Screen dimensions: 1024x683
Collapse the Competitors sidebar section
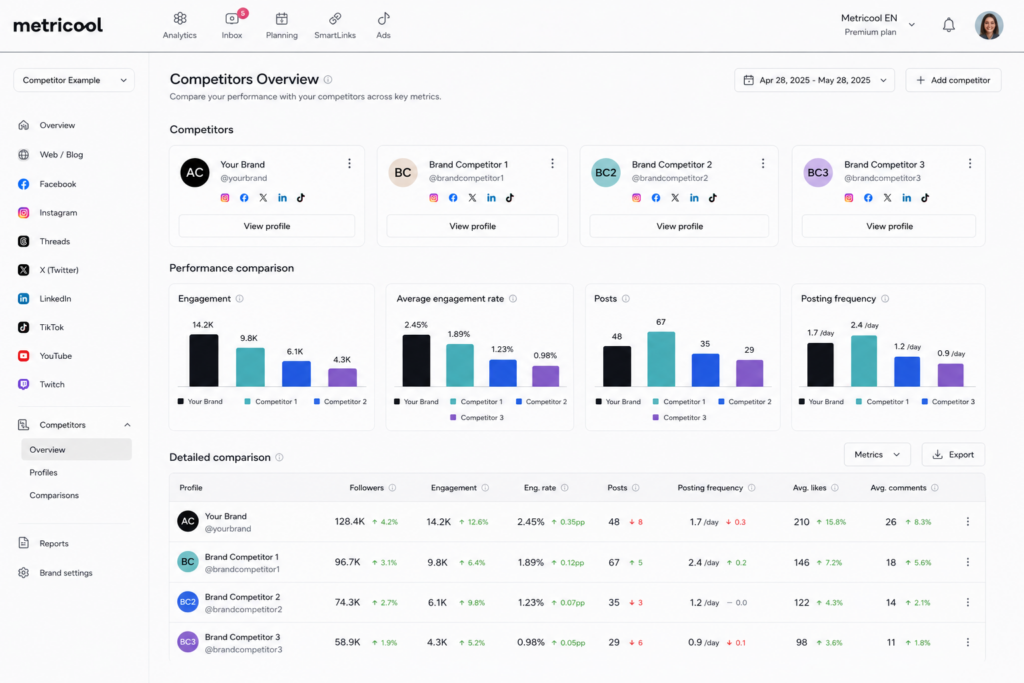pyautogui.click(x=127, y=425)
